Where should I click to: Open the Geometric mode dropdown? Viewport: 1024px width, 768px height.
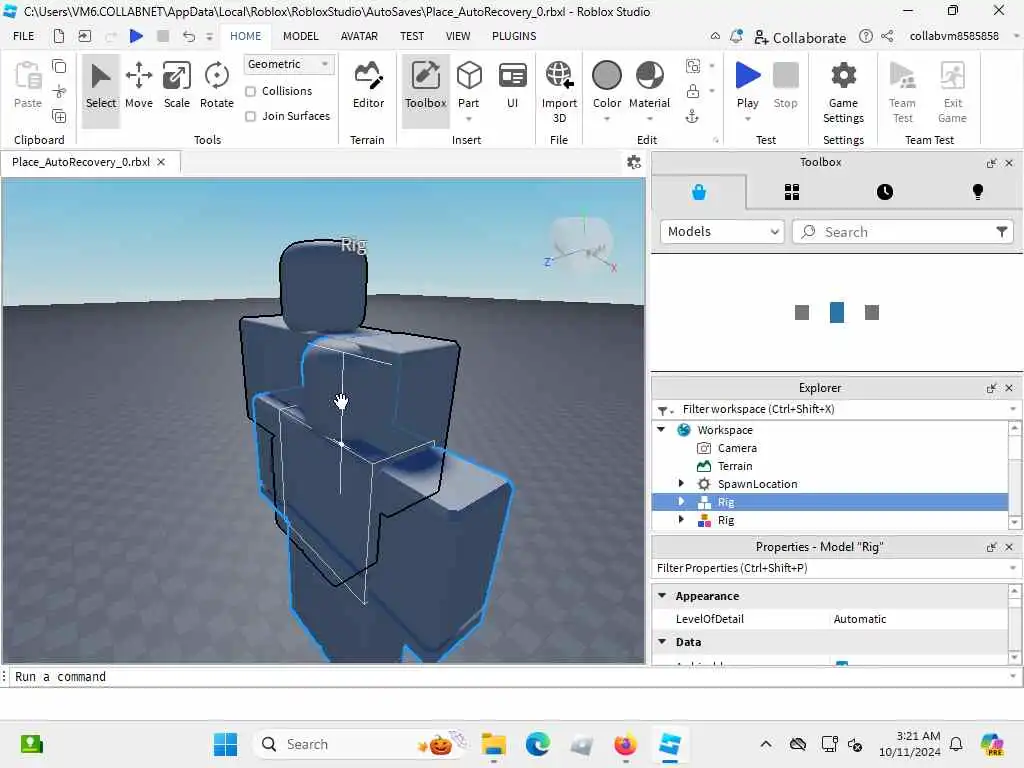click(289, 64)
